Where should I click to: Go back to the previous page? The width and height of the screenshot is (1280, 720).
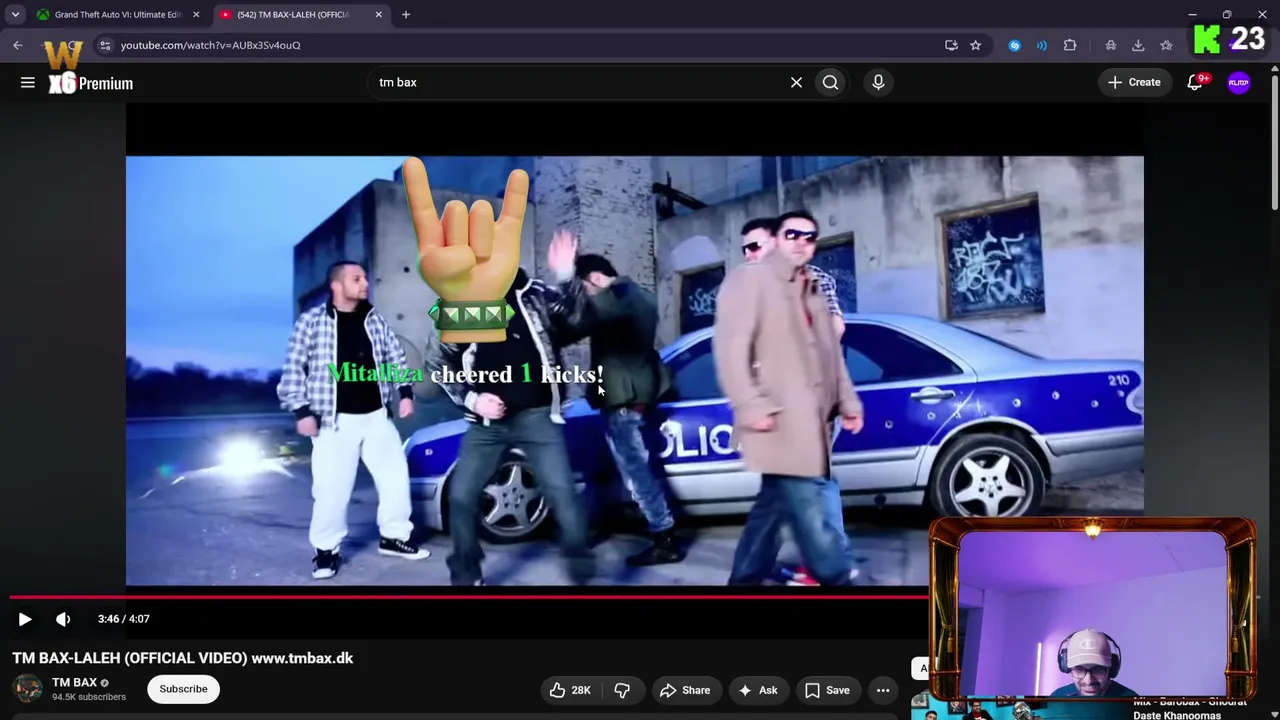[18, 45]
